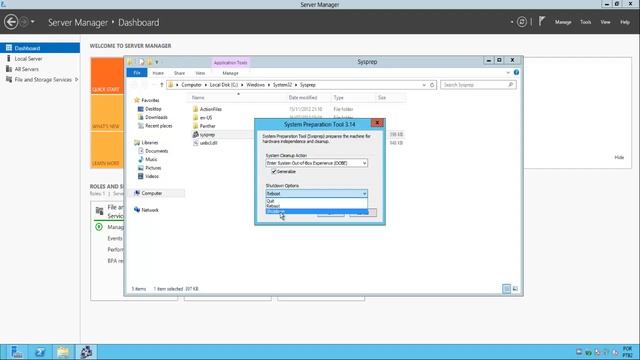Click Local Disk (C:) in breadcrumb
The image size is (640, 360).
(x=224, y=85)
